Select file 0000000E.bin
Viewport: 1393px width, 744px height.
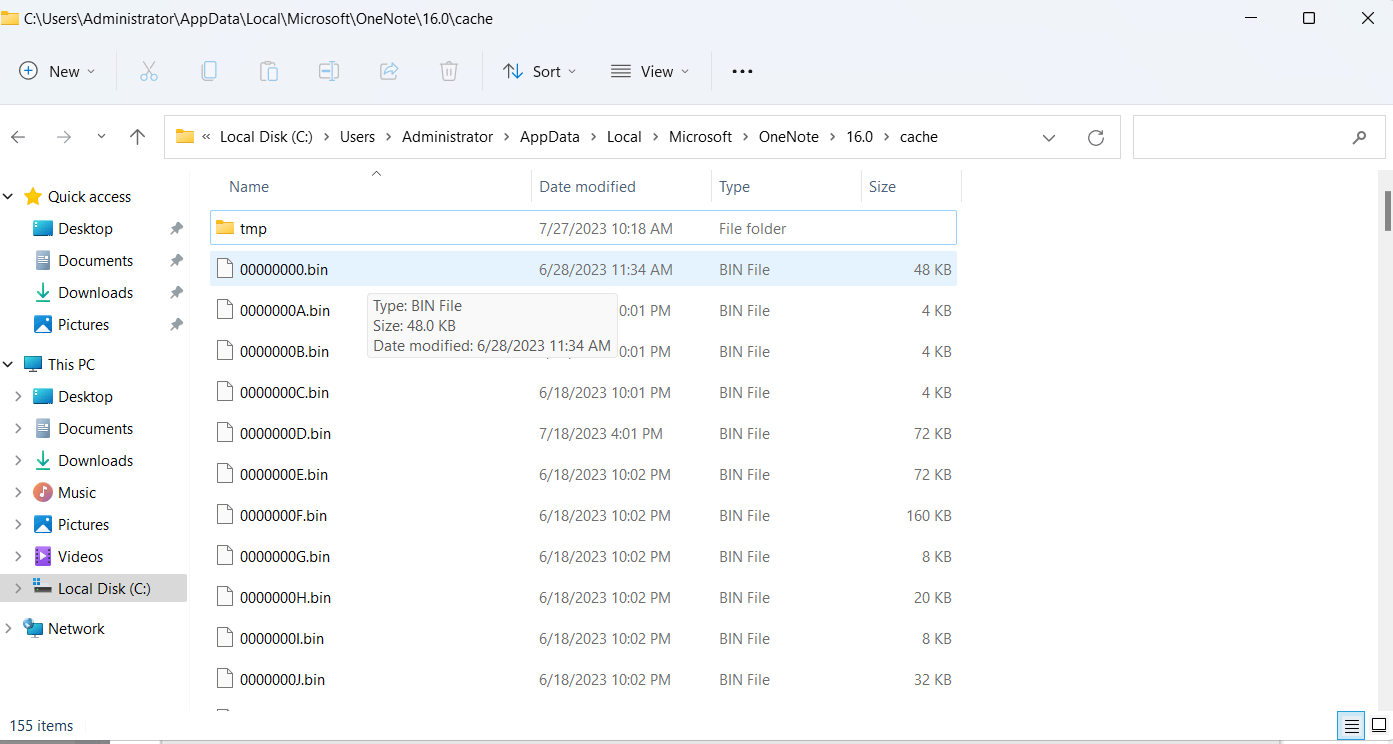tap(583, 474)
